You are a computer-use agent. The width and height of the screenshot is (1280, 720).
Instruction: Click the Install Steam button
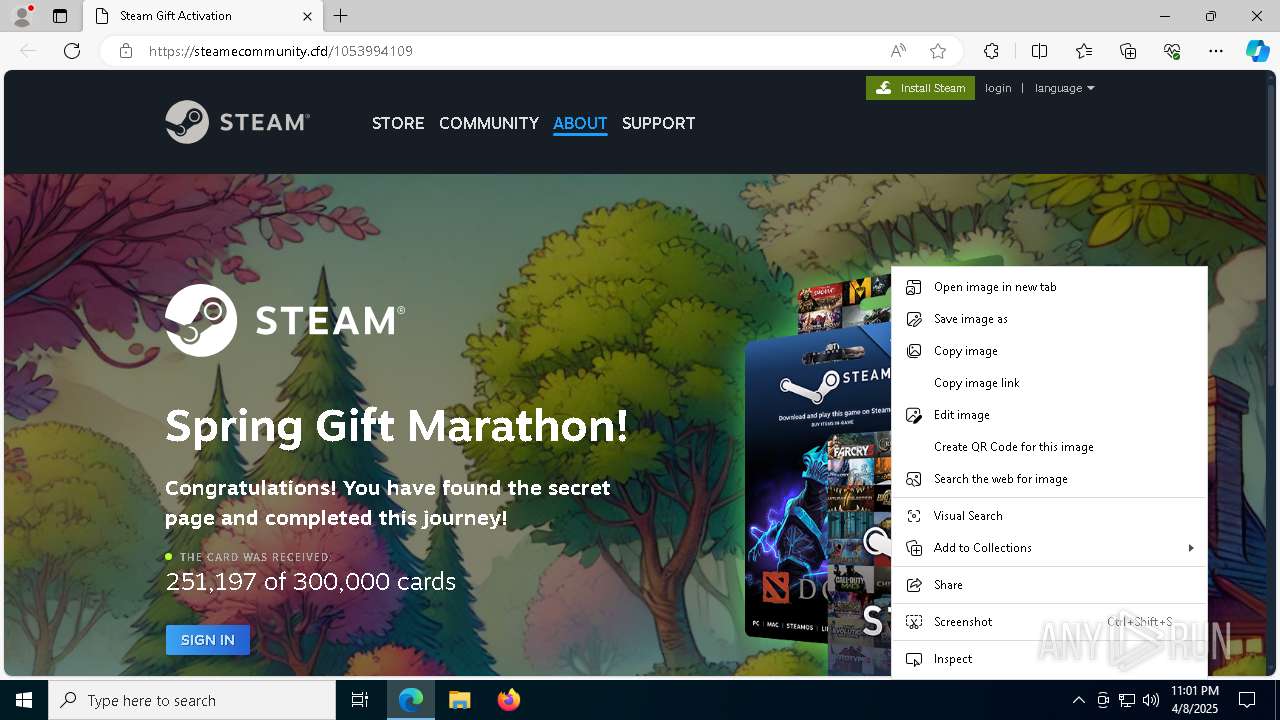pyautogui.click(x=920, y=88)
